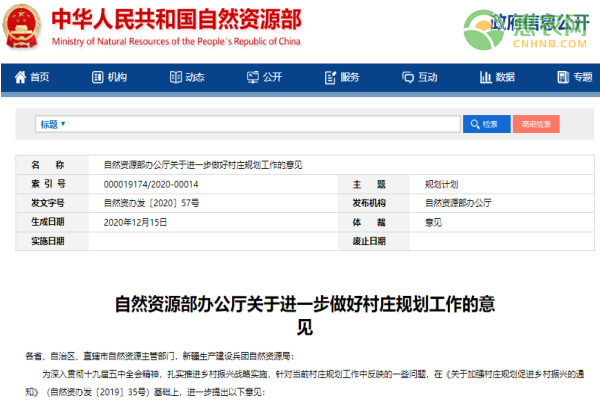
Task: Click the 政府信息公开 banner text
Action: 539,23
